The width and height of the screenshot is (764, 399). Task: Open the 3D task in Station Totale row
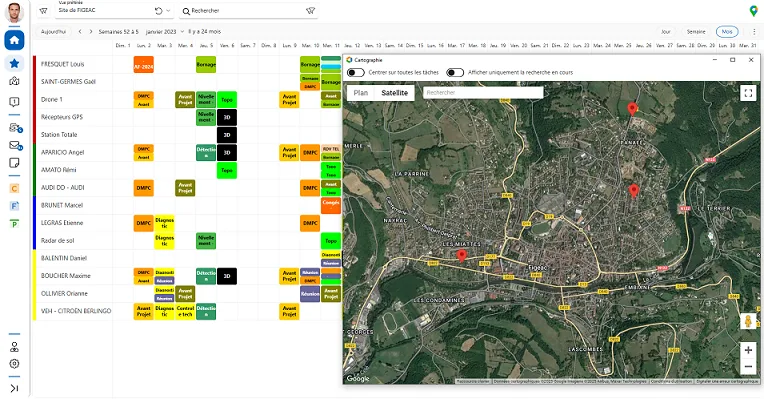pos(227,135)
